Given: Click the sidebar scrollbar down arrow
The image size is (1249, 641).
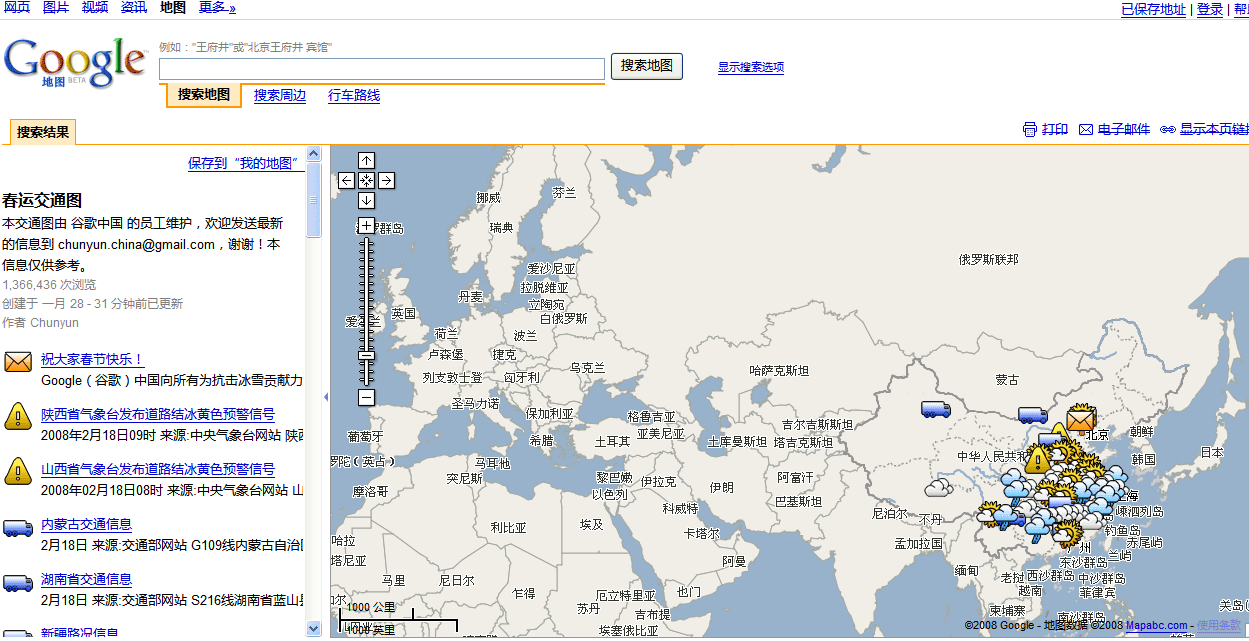Looking at the screenshot, I should click(313, 628).
